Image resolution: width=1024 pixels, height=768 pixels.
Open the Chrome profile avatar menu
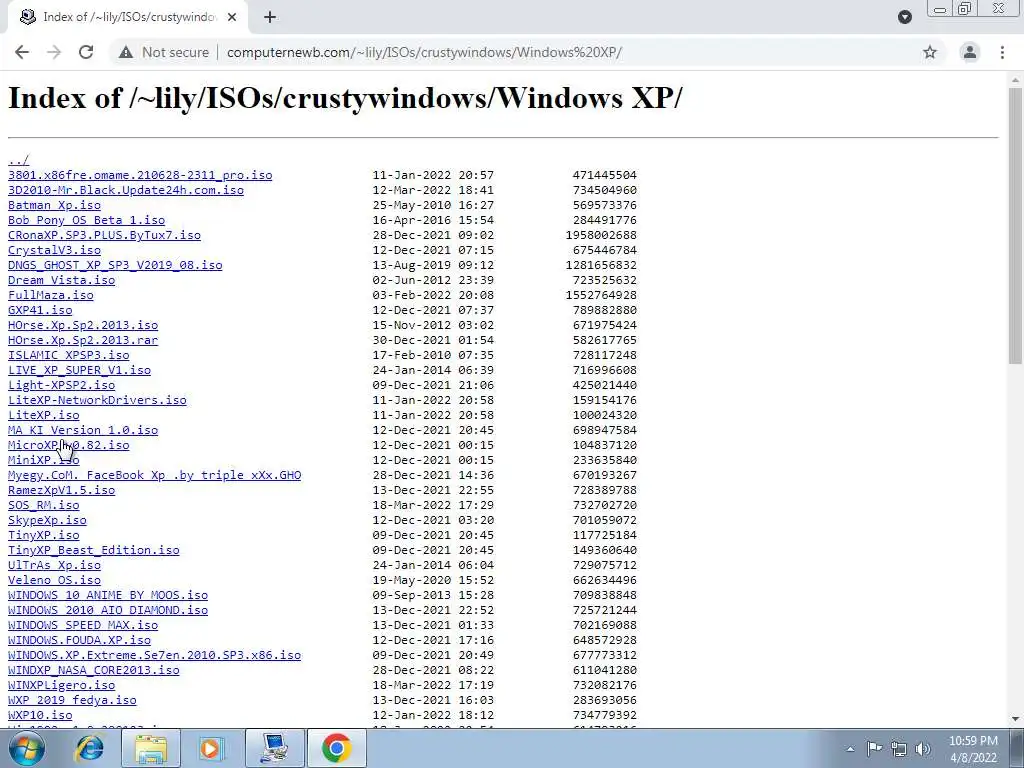(x=970, y=52)
